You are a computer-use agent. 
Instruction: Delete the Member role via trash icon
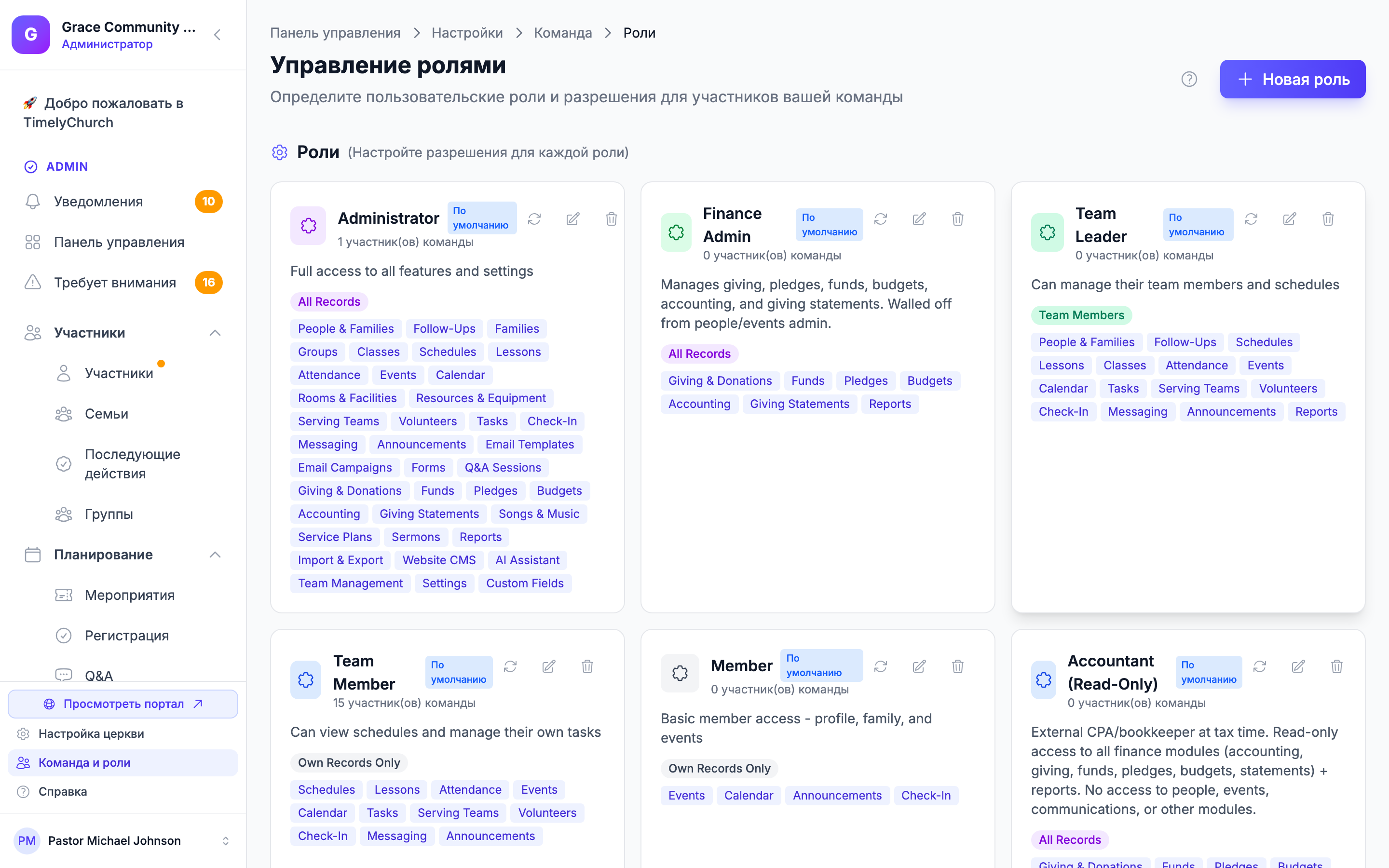click(x=957, y=666)
